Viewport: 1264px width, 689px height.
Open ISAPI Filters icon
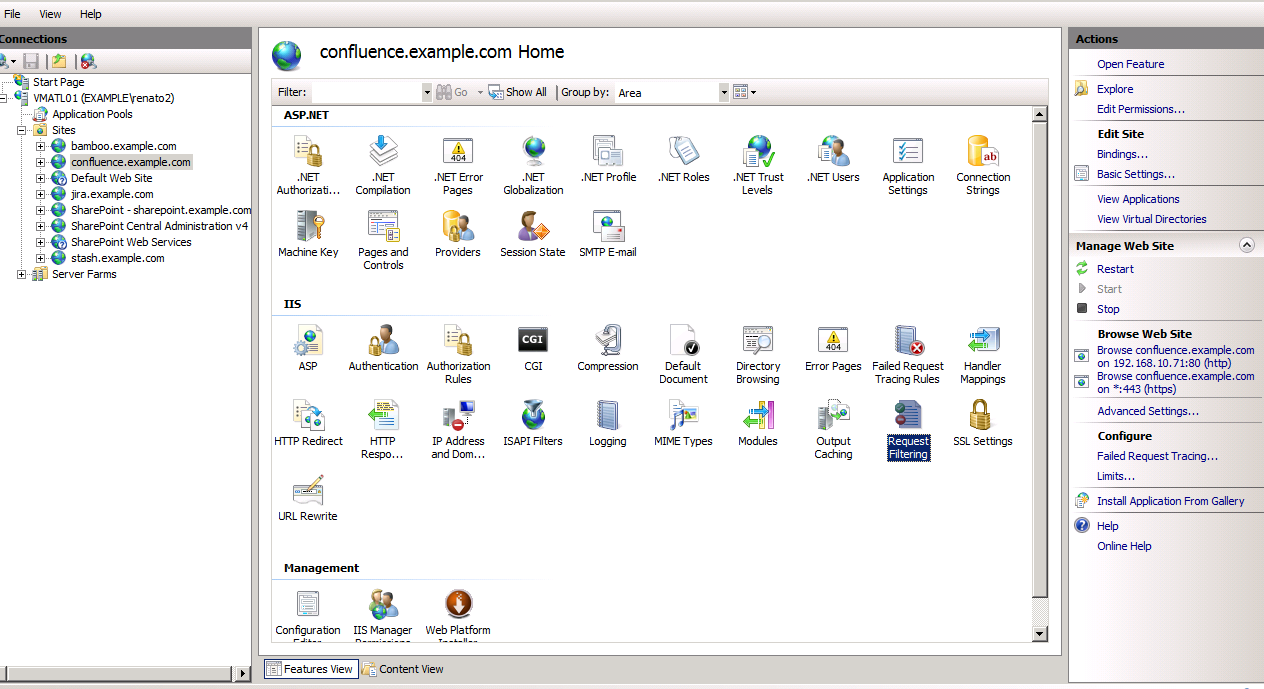(x=533, y=423)
